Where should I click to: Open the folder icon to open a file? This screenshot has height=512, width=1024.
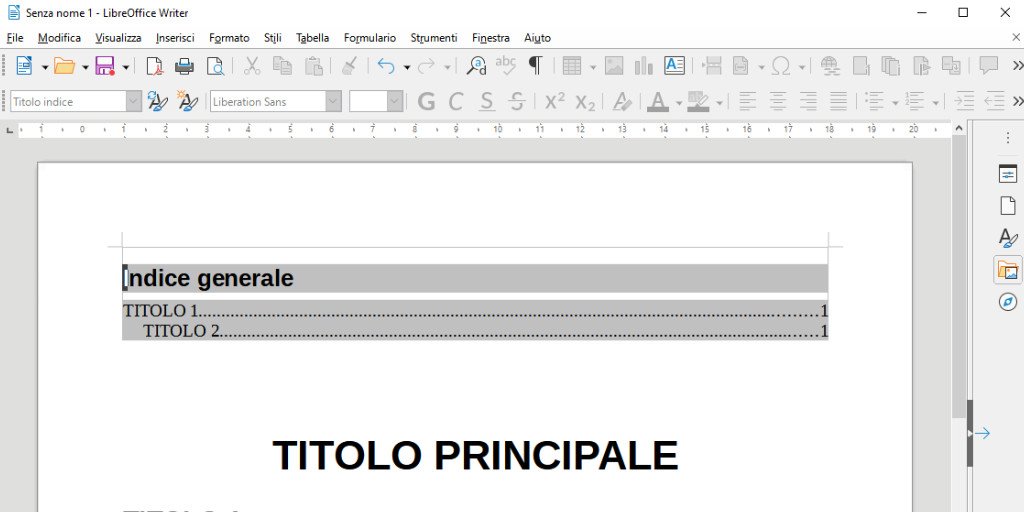[x=64, y=66]
